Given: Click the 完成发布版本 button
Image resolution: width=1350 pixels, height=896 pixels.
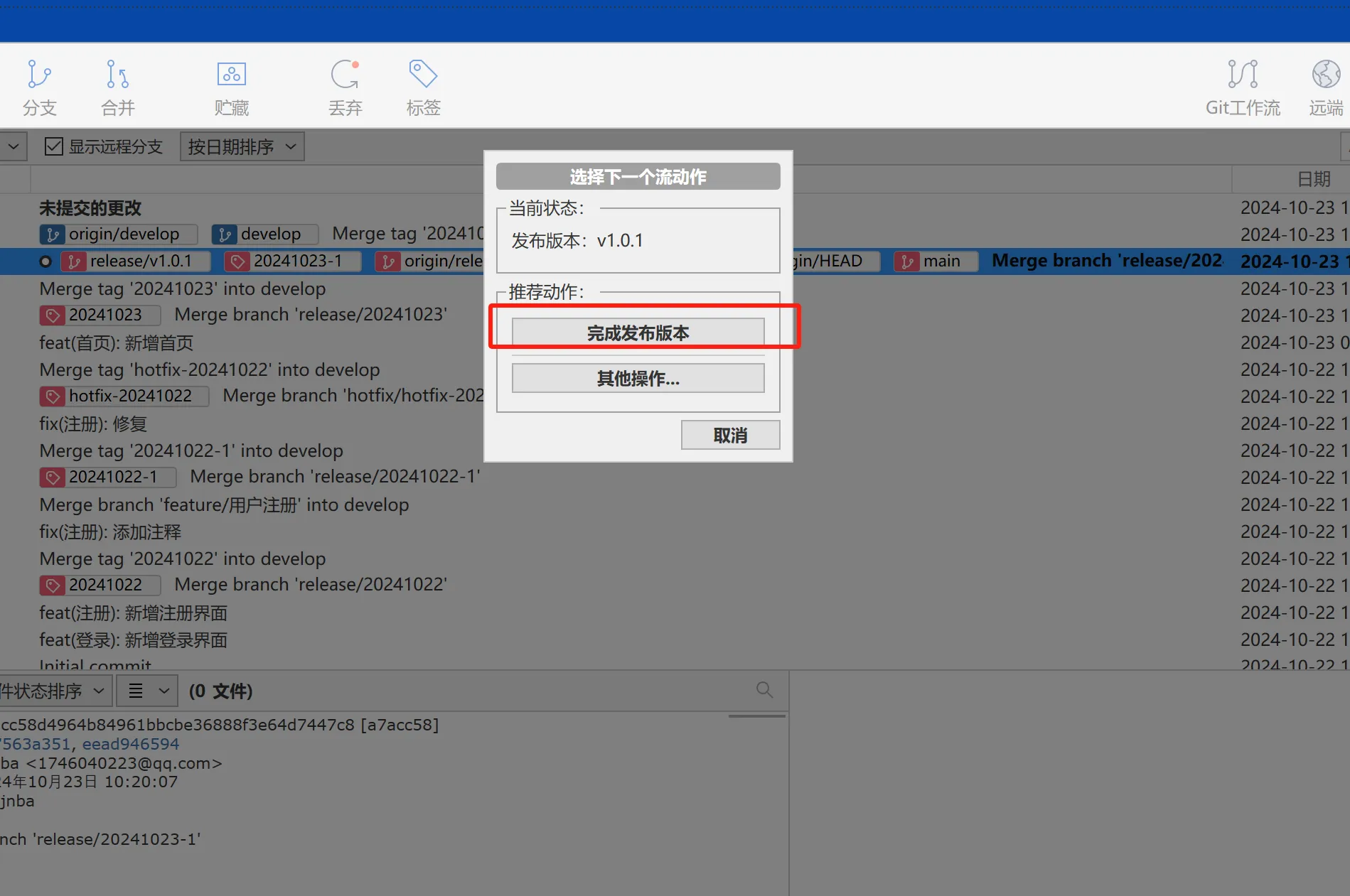Looking at the screenshot, I should click(x=638, y=333).
